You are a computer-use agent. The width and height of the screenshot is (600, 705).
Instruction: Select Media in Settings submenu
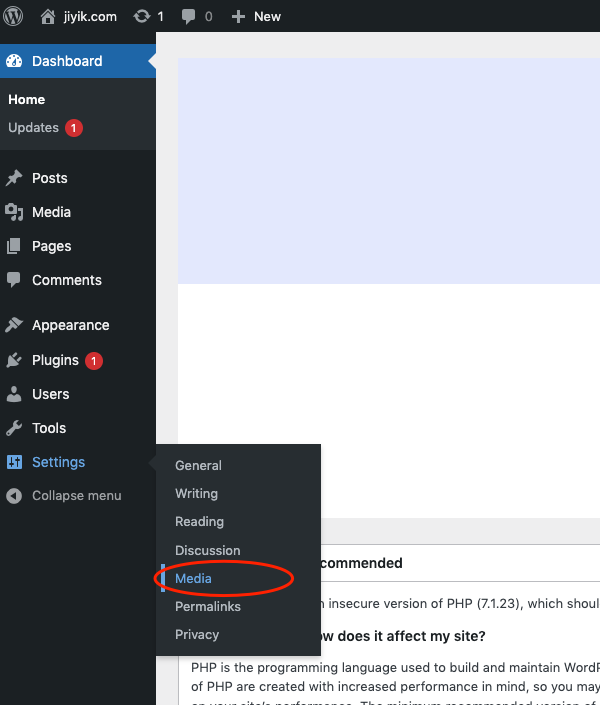click(193, 579)
